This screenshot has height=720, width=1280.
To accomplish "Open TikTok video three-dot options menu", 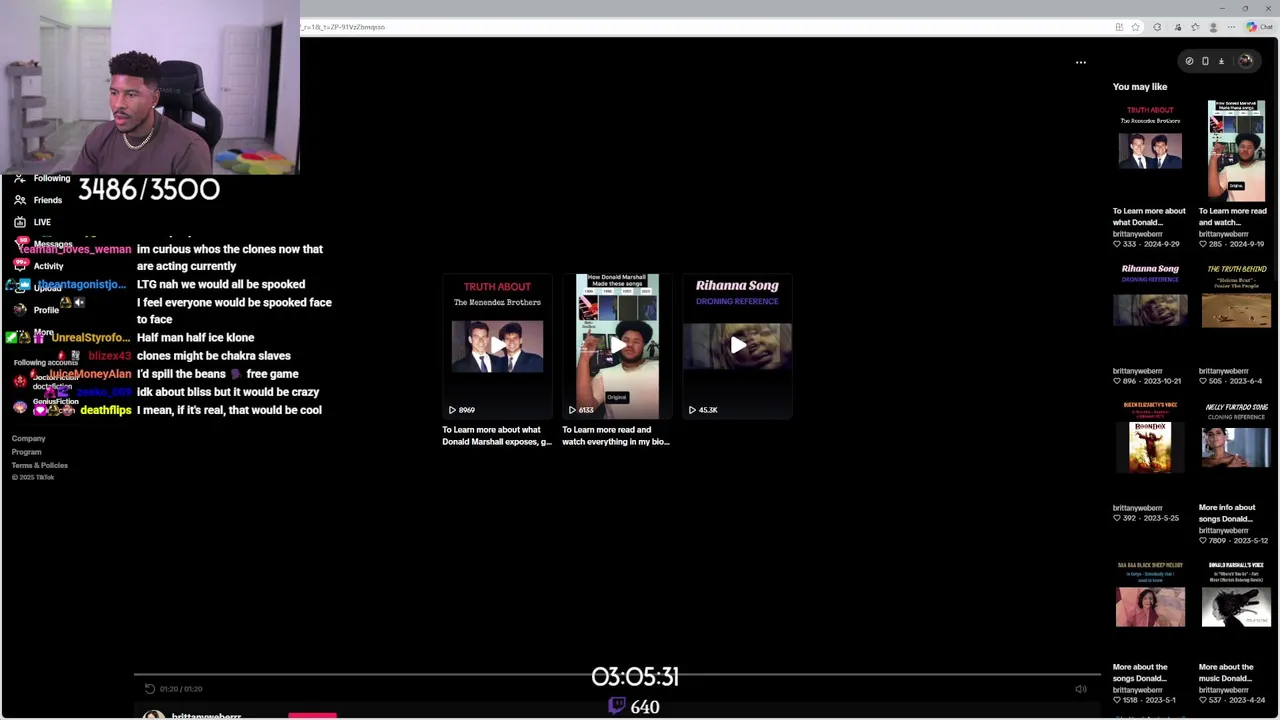I will [1080, 62].
